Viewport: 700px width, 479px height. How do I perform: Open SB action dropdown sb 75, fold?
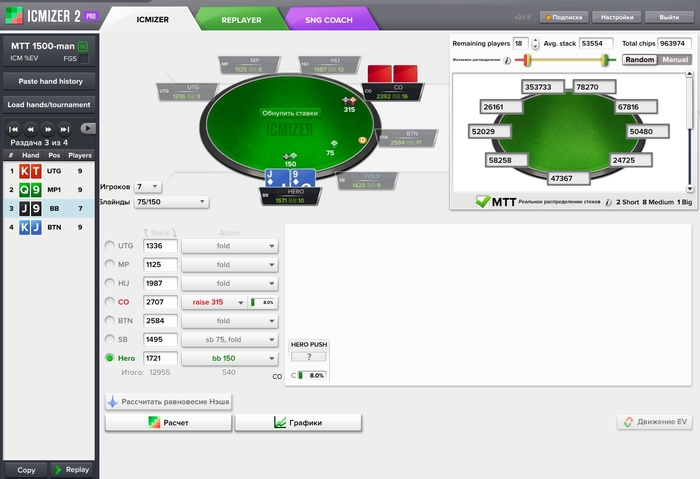229,340
